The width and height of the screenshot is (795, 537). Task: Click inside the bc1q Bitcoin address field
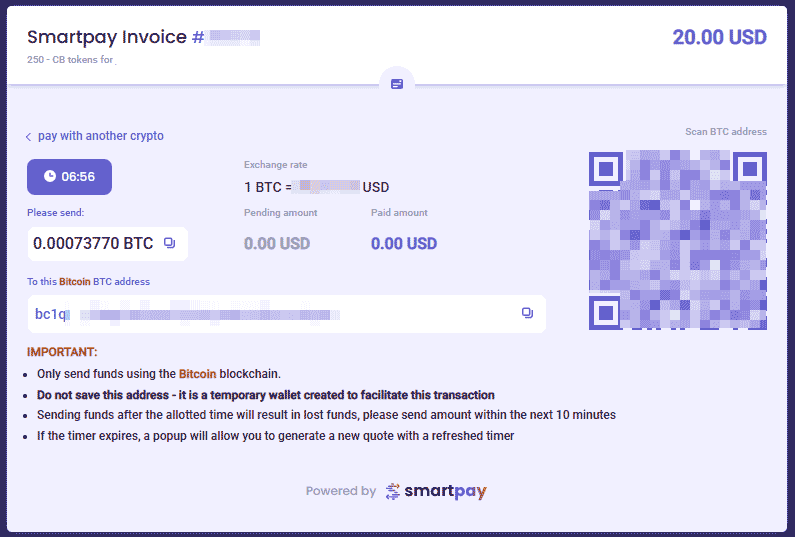286,314
